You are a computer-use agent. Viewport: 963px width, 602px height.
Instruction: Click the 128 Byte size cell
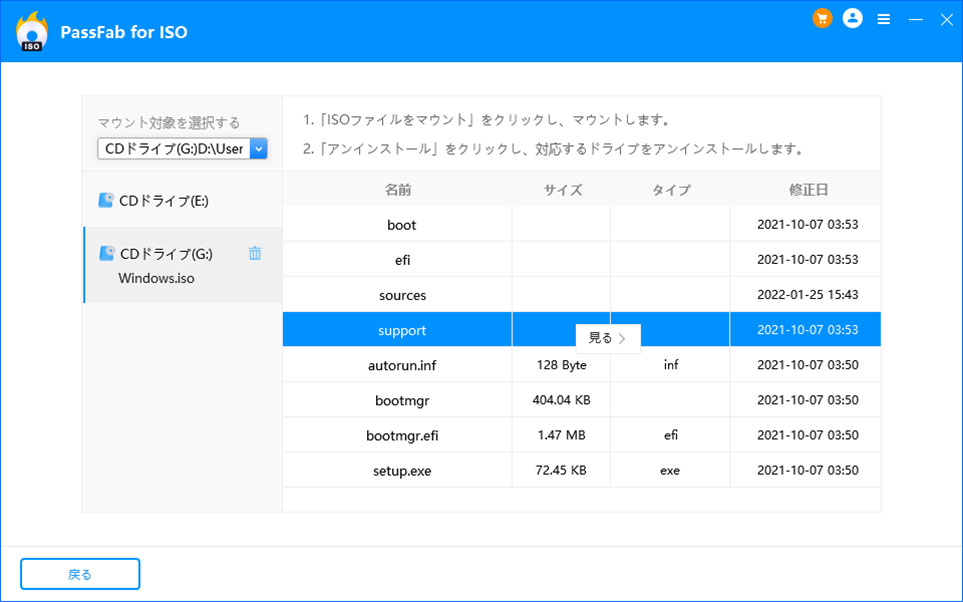561,365
